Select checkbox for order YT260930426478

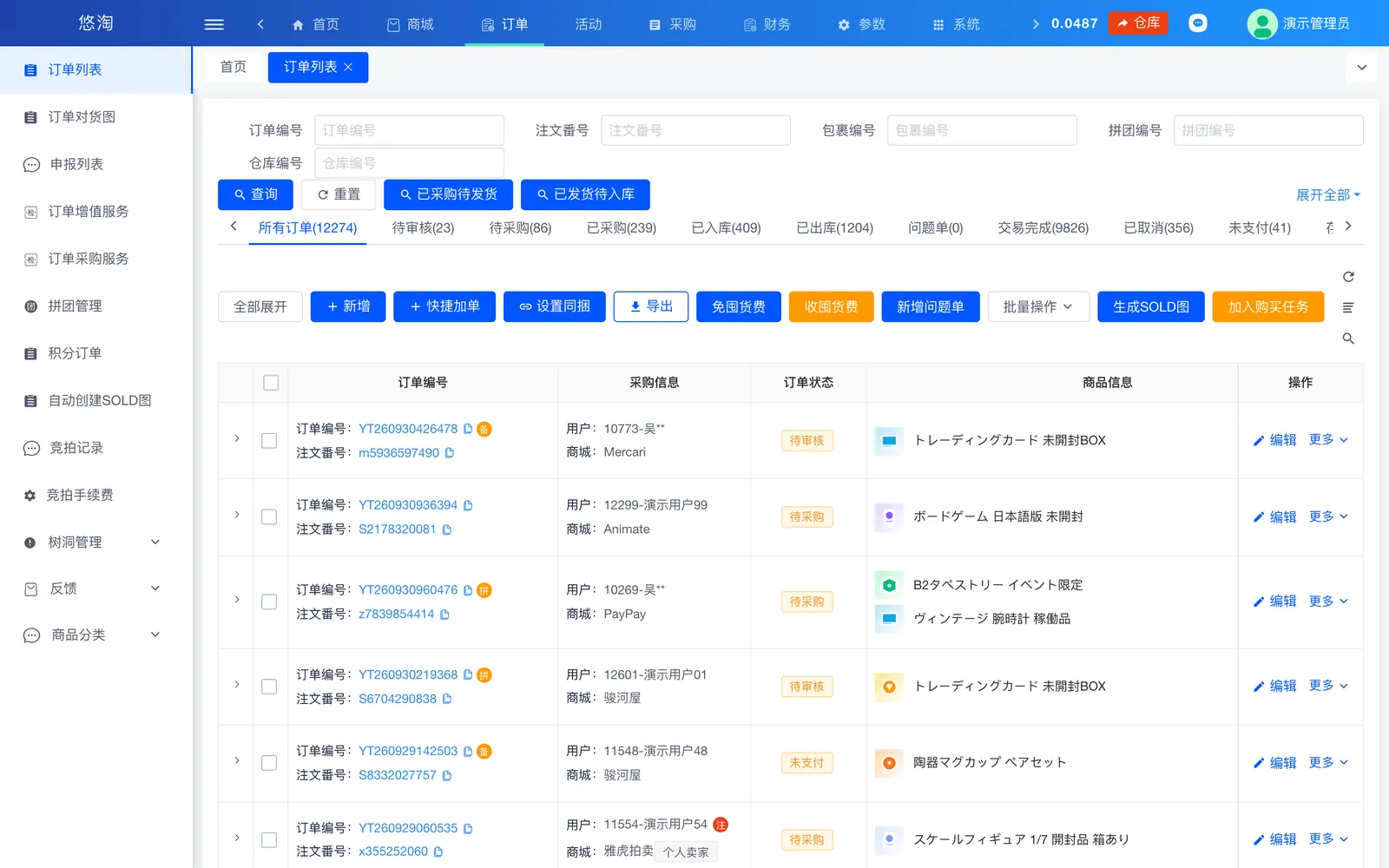coord(269,441)
